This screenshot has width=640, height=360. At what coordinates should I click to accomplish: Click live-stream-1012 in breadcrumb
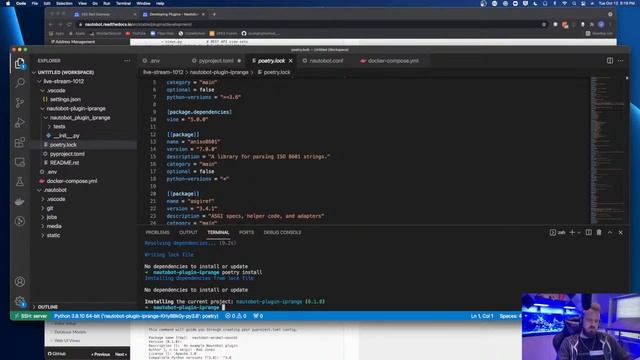(x=163, y=72)
